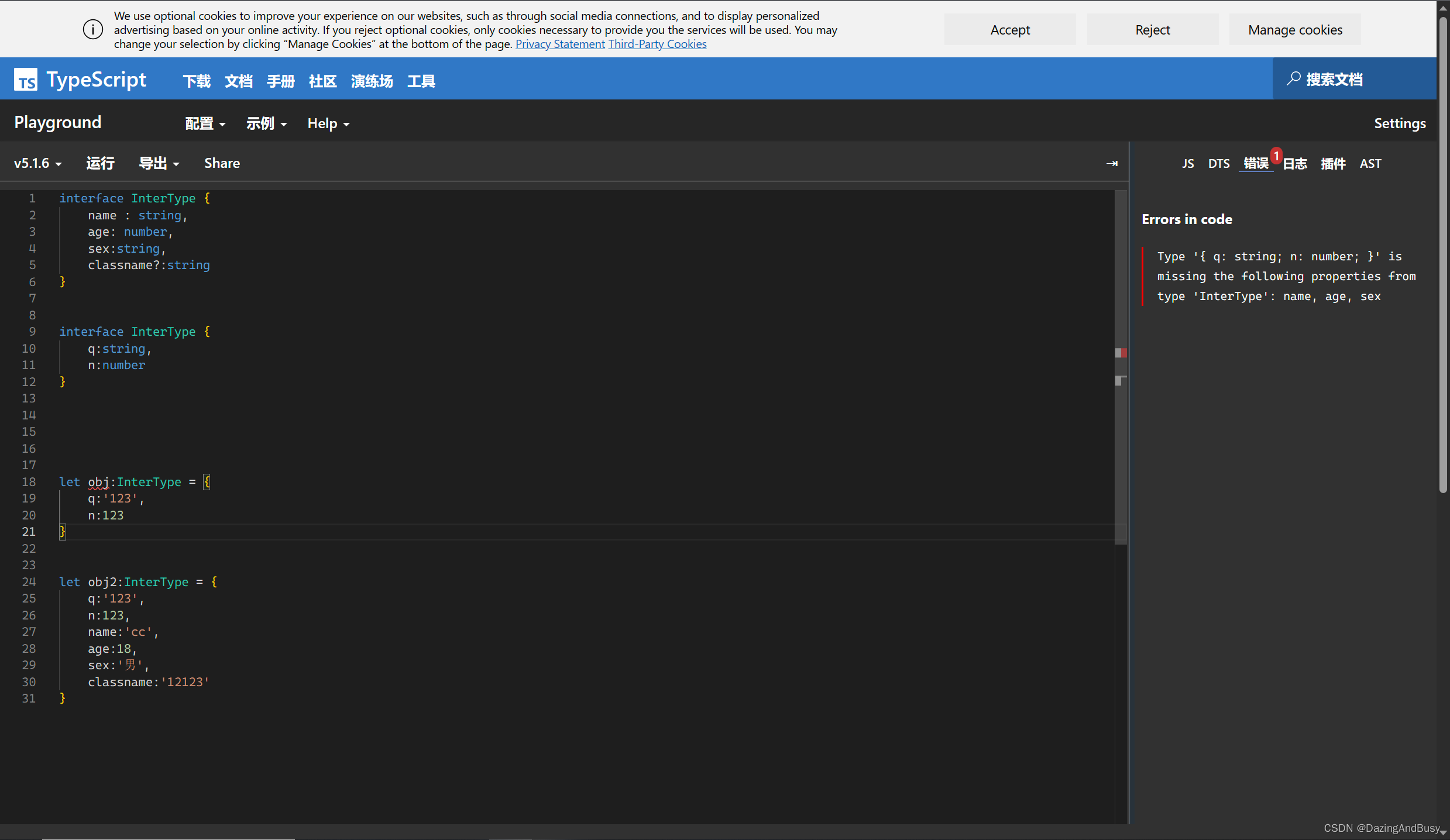The height and width of the screenshot is (840, 1450).
Task: Open the v5.1.6 version dropdown
Action: [38, 163]
